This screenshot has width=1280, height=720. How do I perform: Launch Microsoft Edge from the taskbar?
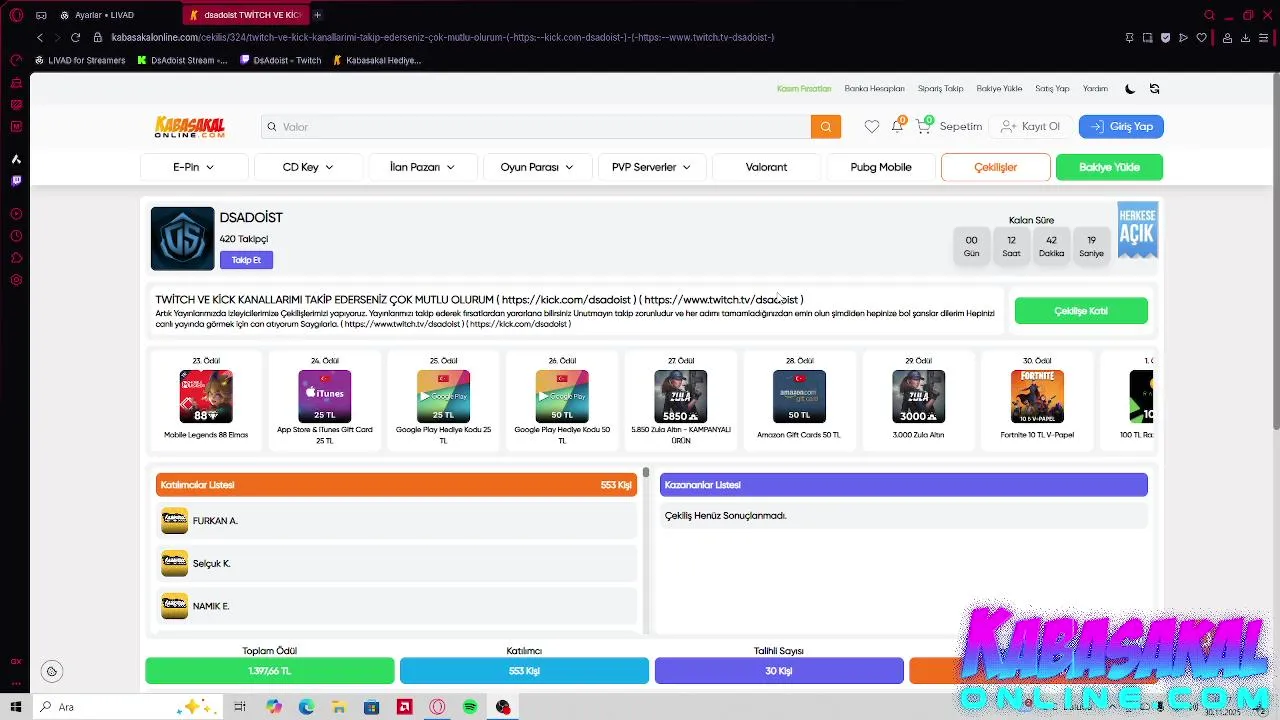(306, 707)
